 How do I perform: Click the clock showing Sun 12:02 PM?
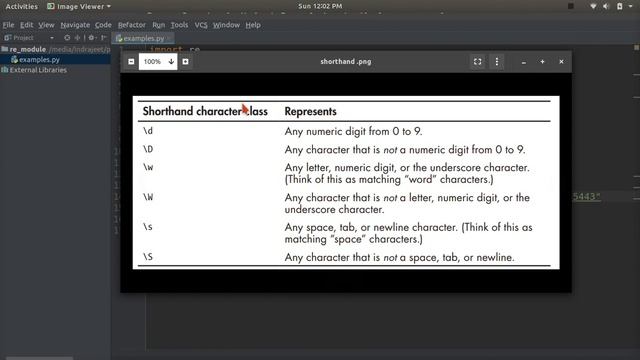(x=320, y=6)
